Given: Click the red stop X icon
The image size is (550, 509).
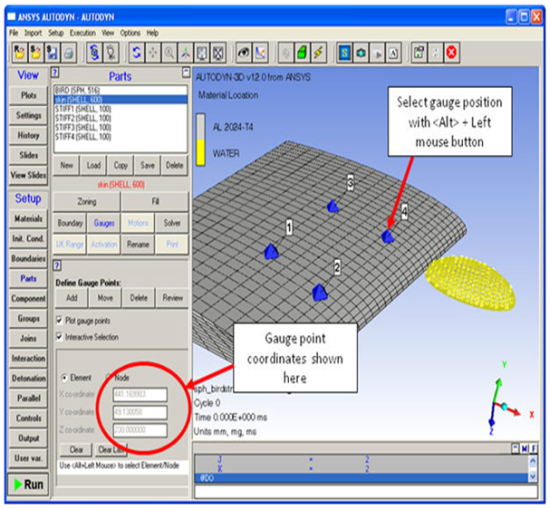Looking at the screenshot, I should pyautogui.click(x=451, y=53).
